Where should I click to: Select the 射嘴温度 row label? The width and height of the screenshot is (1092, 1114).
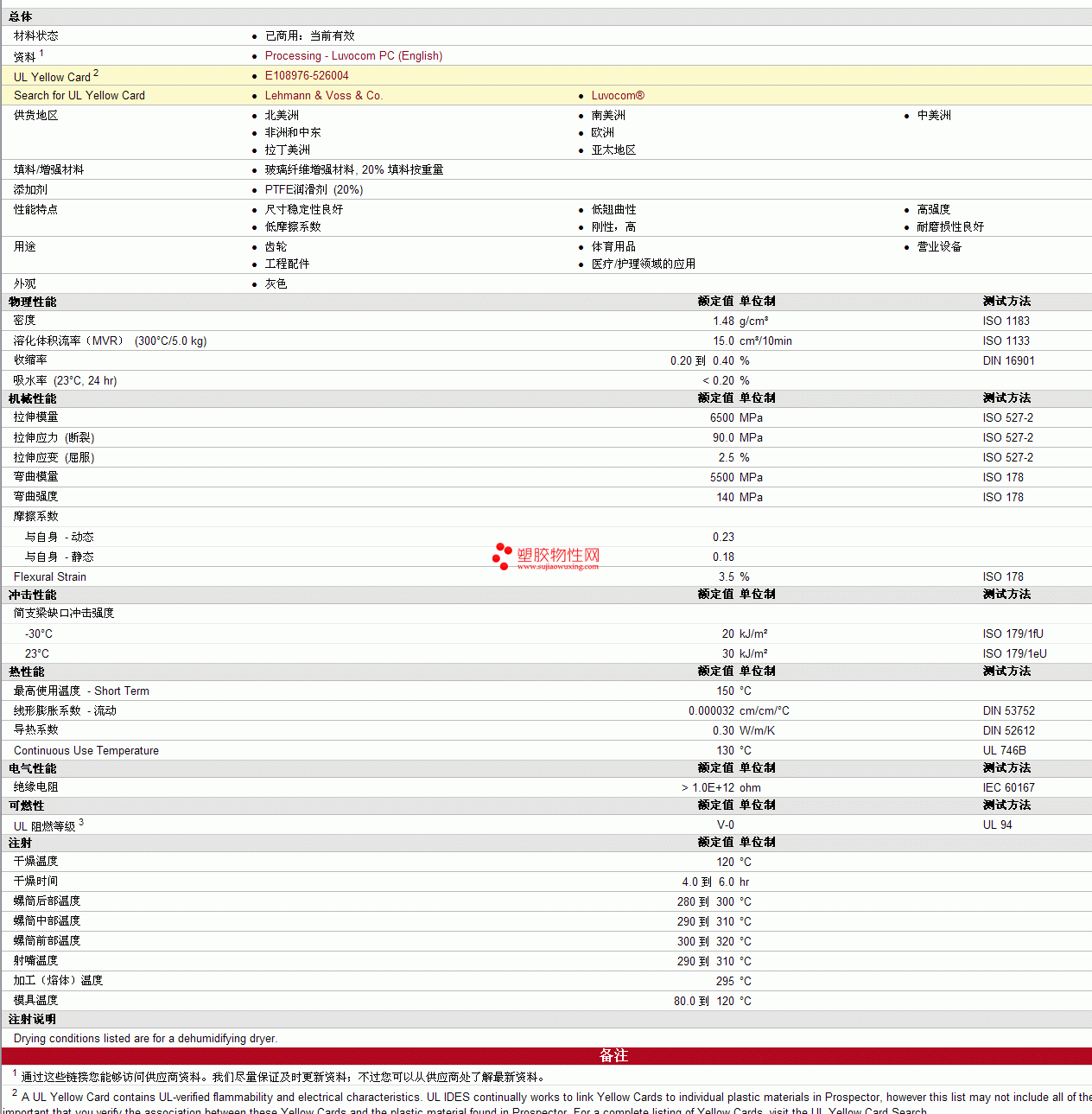36,960
